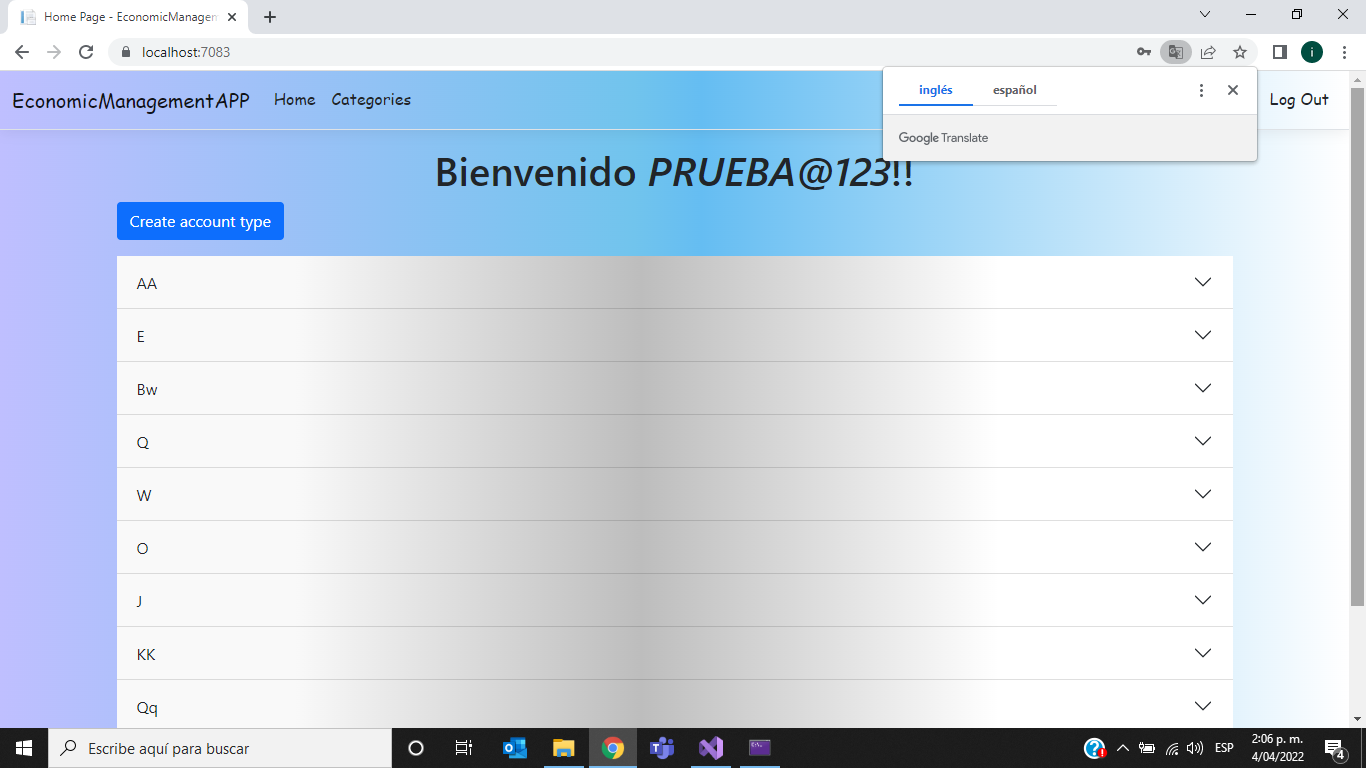Click the share page icon
1366x768 pixels.
tap(1208, 52)
